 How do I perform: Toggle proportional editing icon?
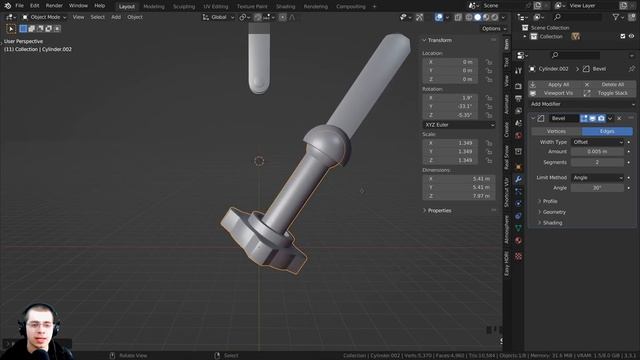coord(282,17)
